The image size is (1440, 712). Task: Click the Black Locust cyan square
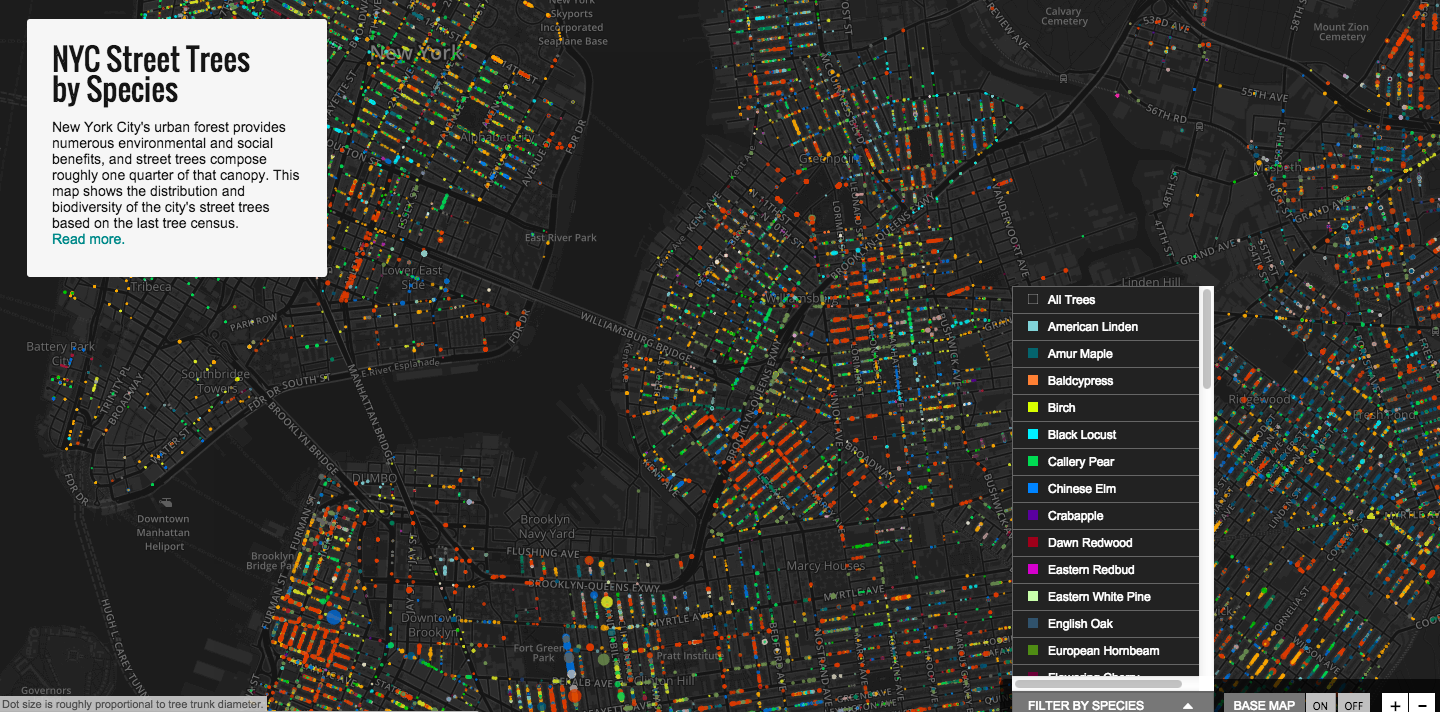(x=1033, y=435)
